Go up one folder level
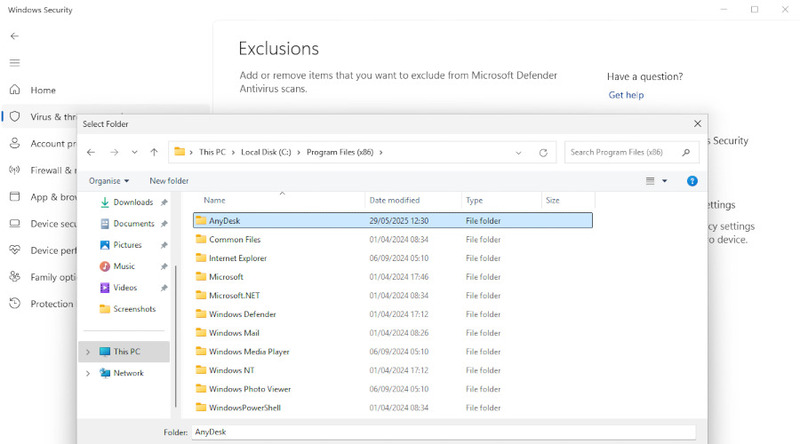This screenshot has height=444, width=800. (154, 152)
